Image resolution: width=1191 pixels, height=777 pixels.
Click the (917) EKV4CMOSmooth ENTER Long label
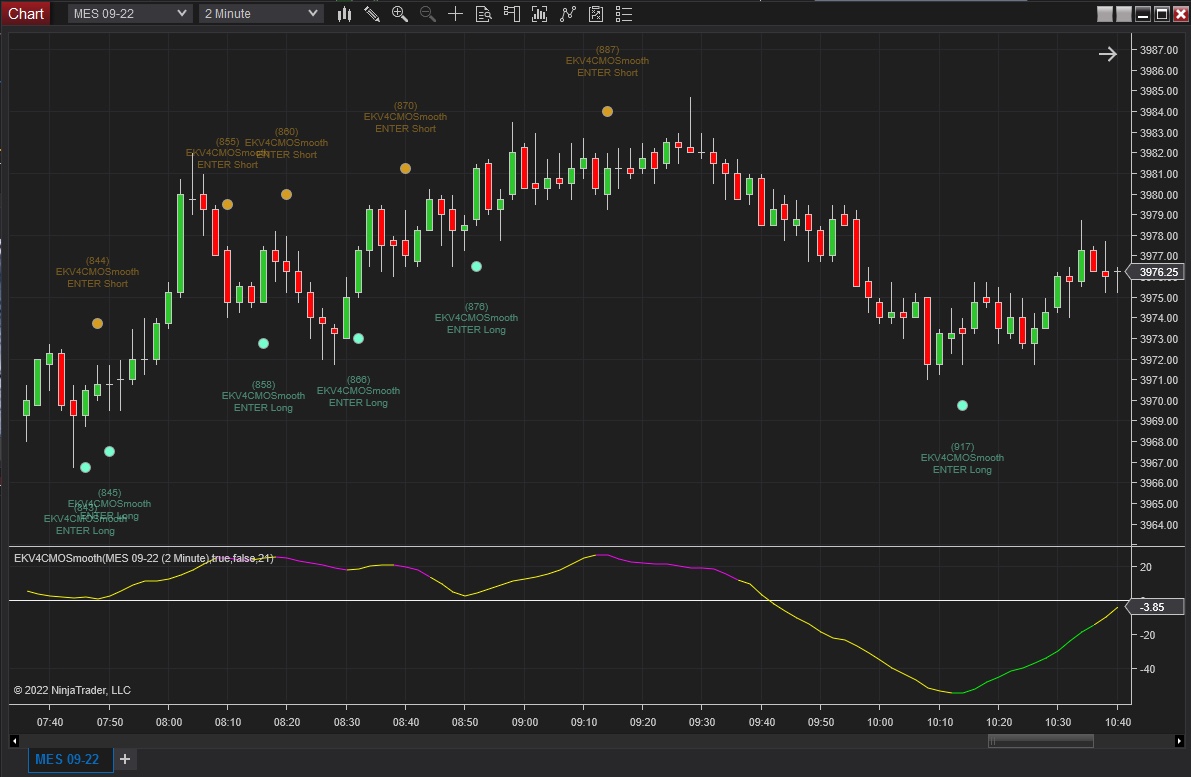coord(962,458)
